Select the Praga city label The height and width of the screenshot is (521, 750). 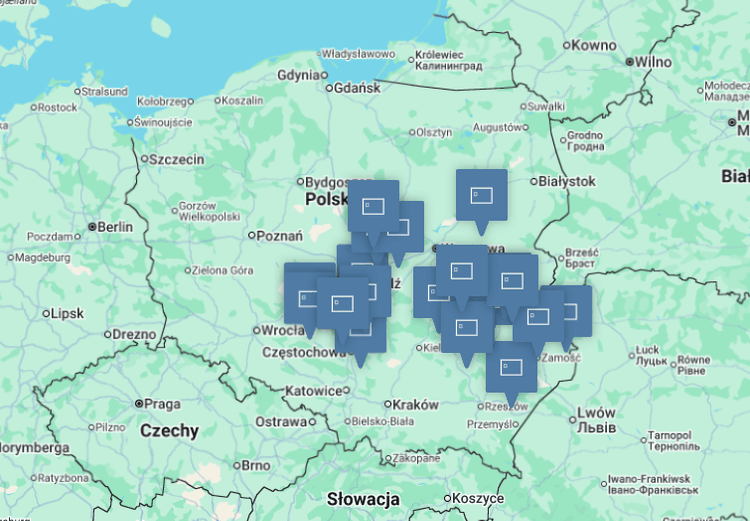(162, 404)
